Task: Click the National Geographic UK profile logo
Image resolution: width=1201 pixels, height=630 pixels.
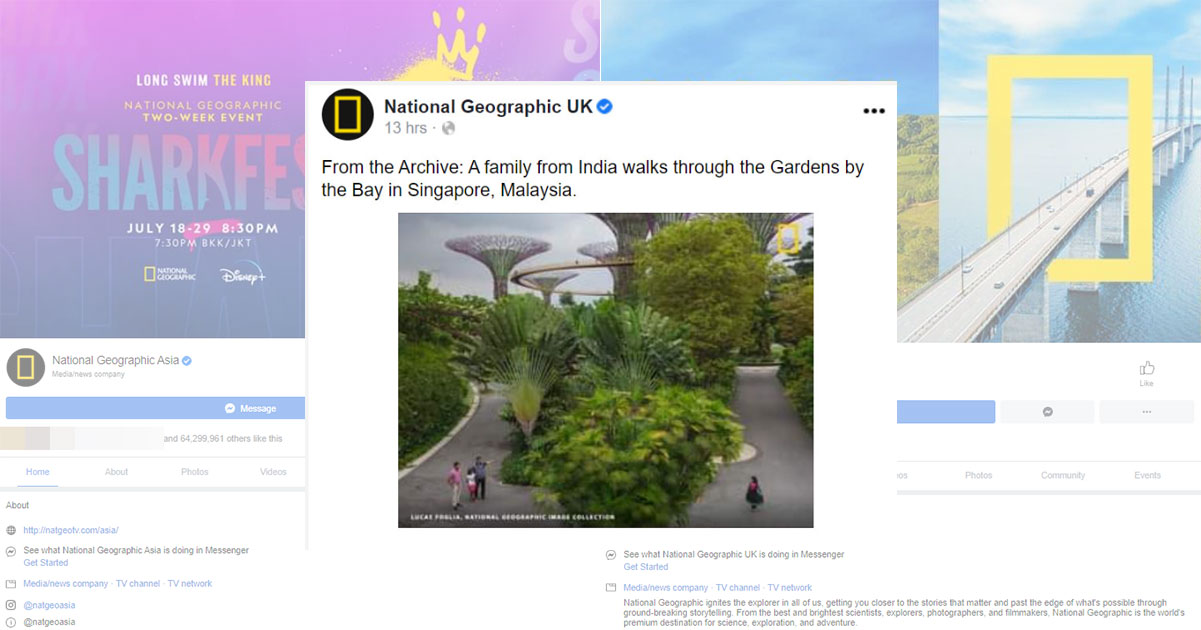Action: [347, 114]
